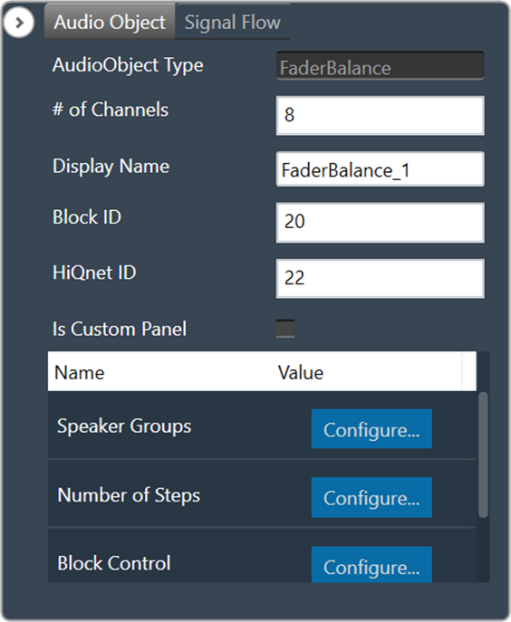
Task: Configure the Speaker Groups property
Action: [x=371, y=429]
